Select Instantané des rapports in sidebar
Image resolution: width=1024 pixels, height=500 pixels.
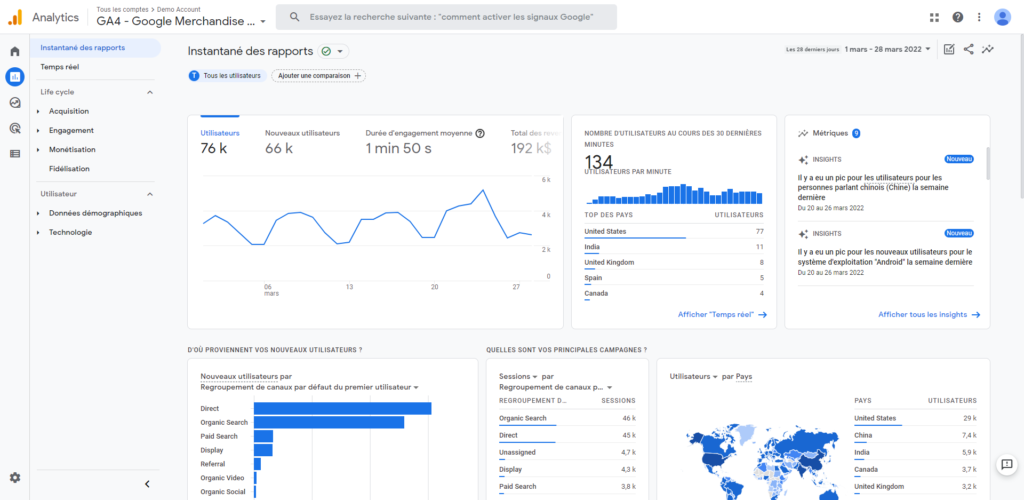[x=95, y=48]
